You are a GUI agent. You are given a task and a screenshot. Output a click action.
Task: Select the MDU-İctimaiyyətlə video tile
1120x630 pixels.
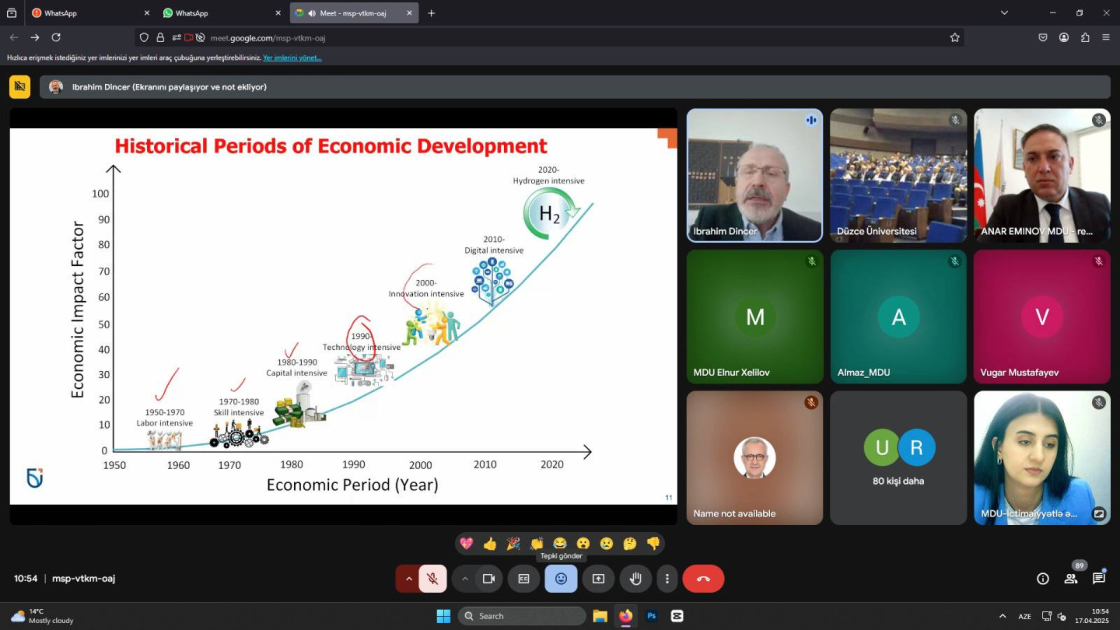(x=1041, y=458)
